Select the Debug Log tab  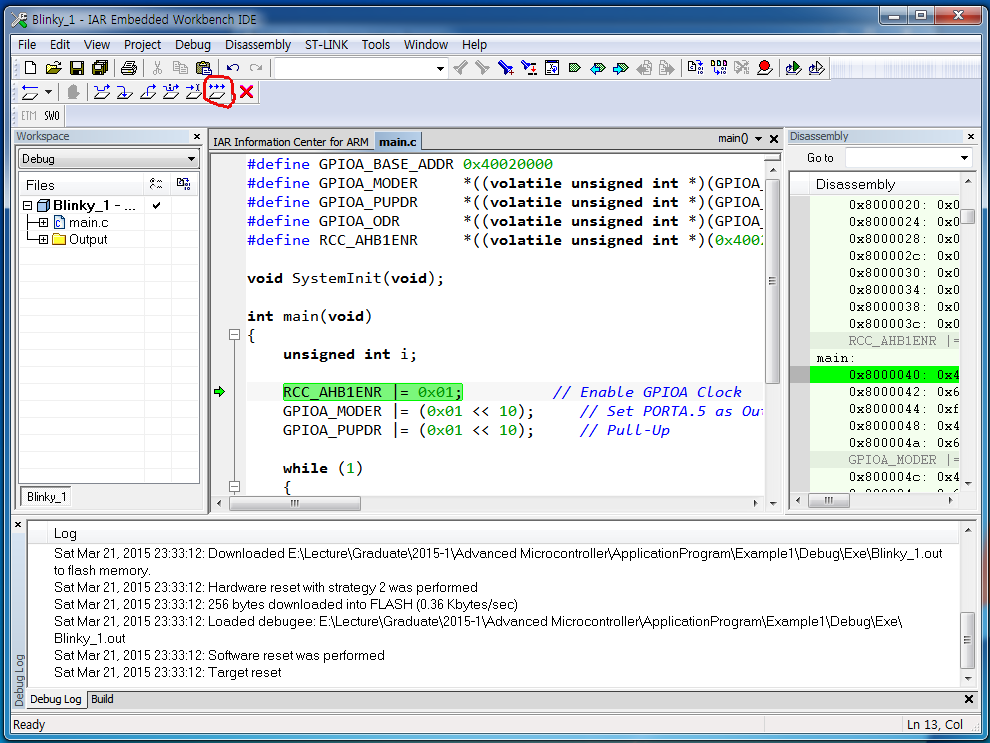(56, 699)
